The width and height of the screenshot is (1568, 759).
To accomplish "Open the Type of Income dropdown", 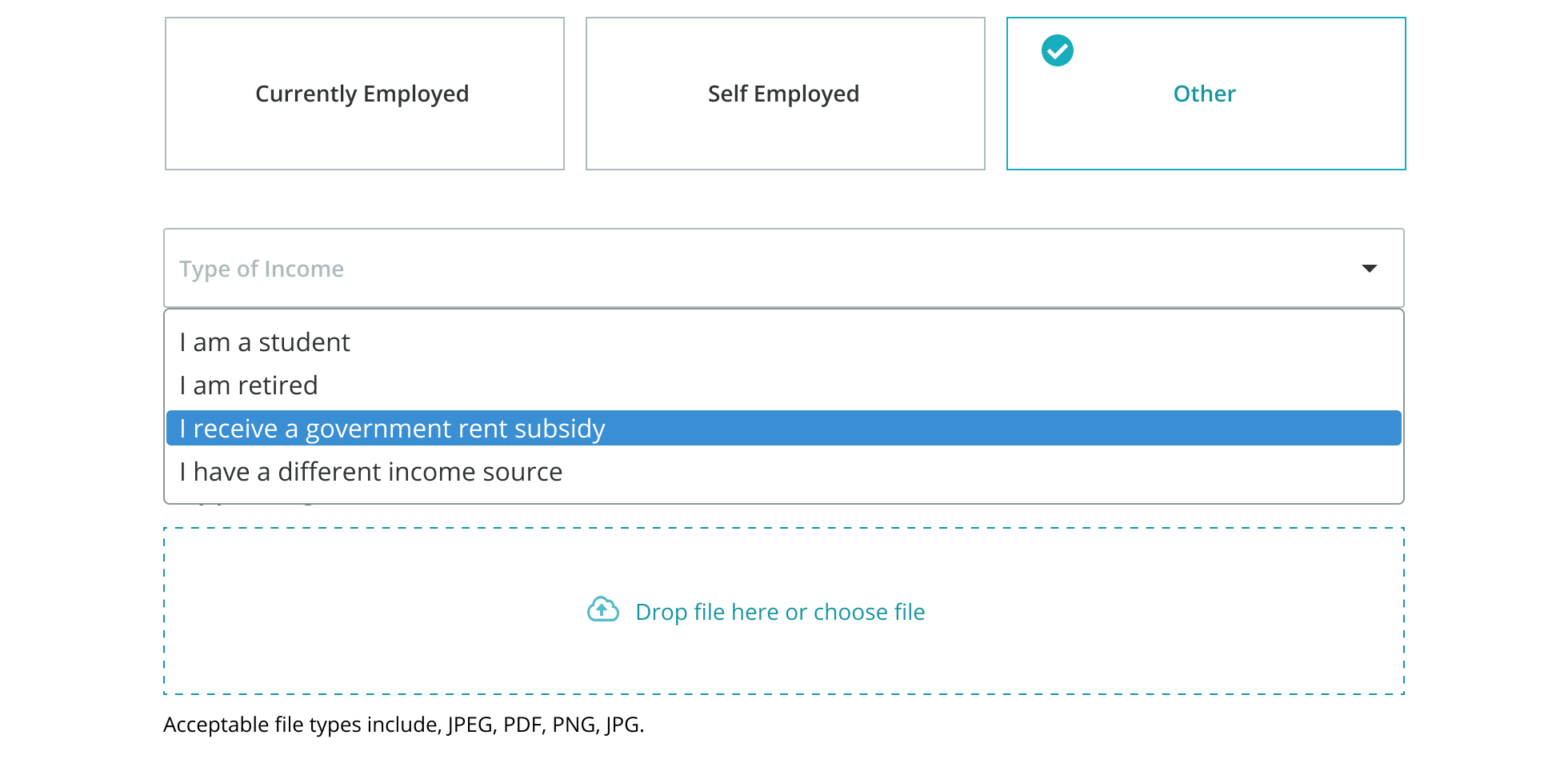I will [782, 269].
